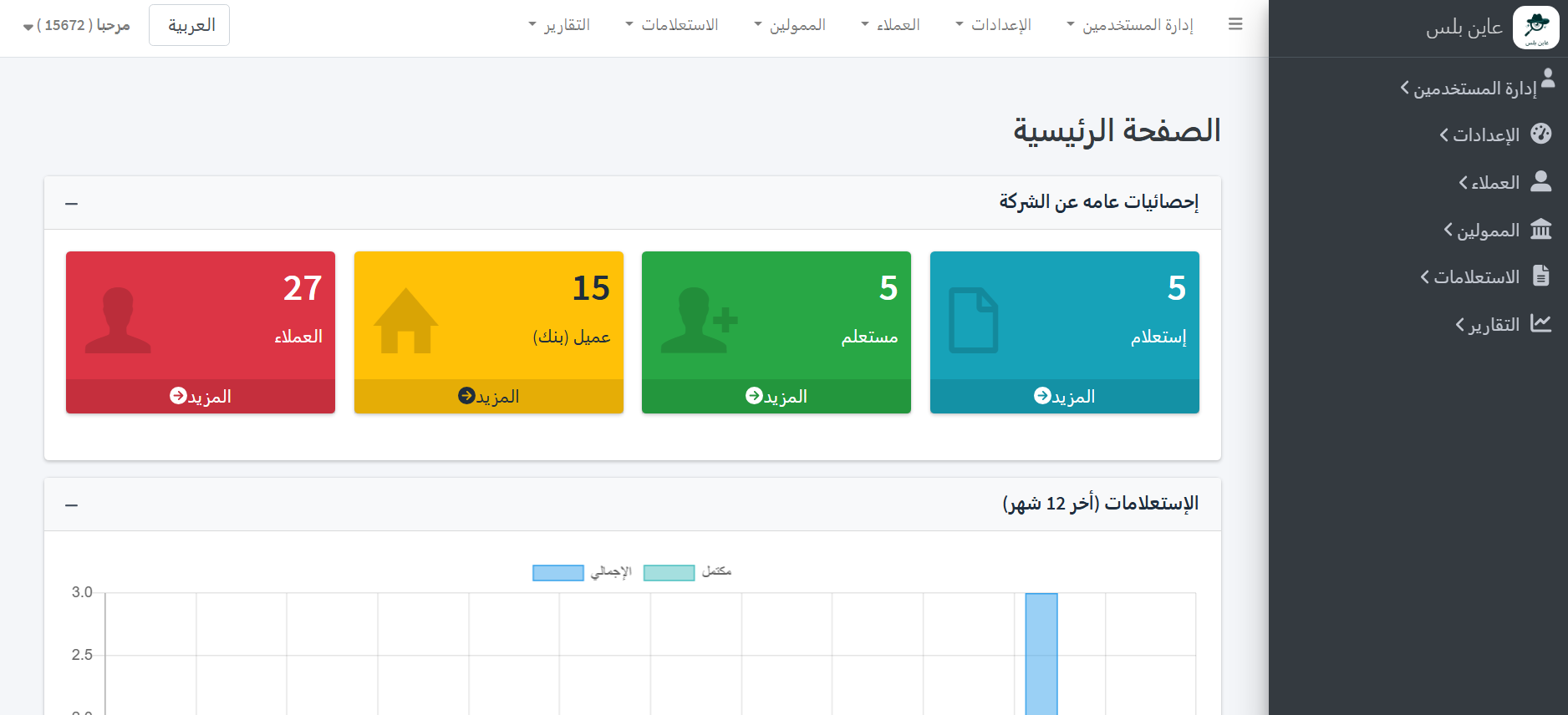
Task: Toggle مكتمل legend swatch in chart
Action: click(669, 572)
